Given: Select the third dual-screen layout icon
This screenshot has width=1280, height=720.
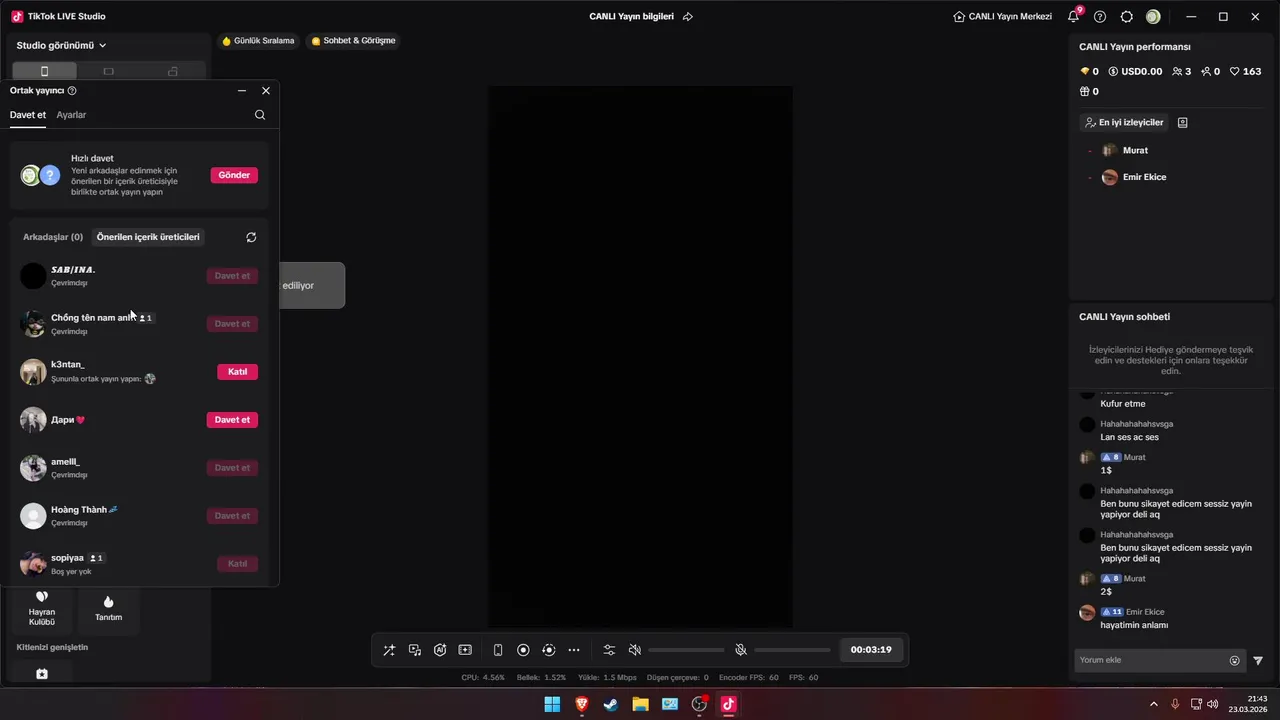Looking at the screenshot, I should pos(173,71).
